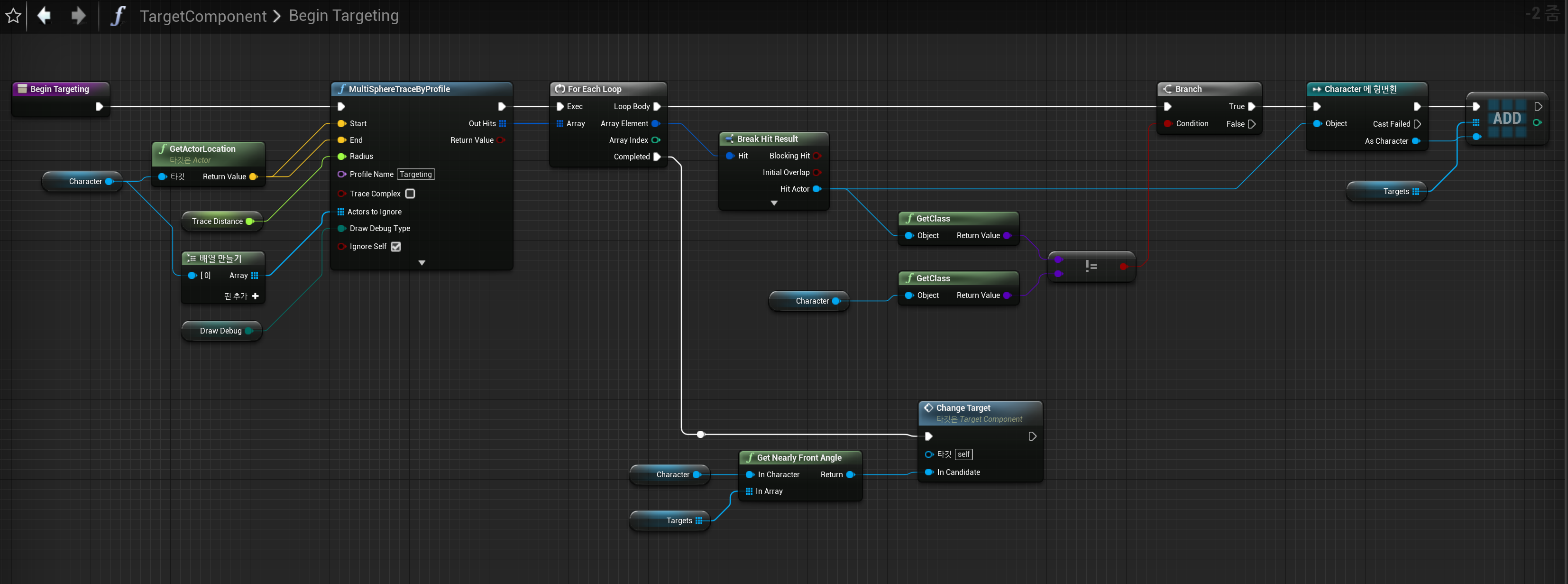This screenshot has height=584, width=1568.
Task: Expand MultiSphereTraceByProfile advanced pins arrow
Action: 422,263
